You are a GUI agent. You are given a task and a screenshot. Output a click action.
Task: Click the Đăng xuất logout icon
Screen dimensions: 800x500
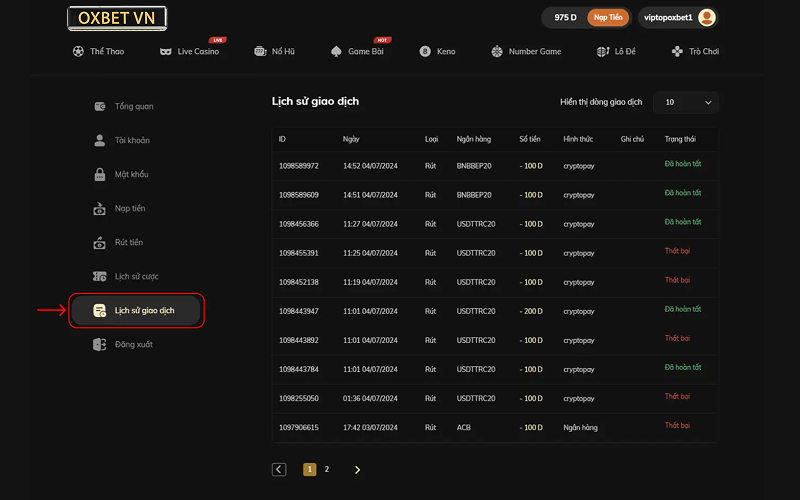click(100, 344)
